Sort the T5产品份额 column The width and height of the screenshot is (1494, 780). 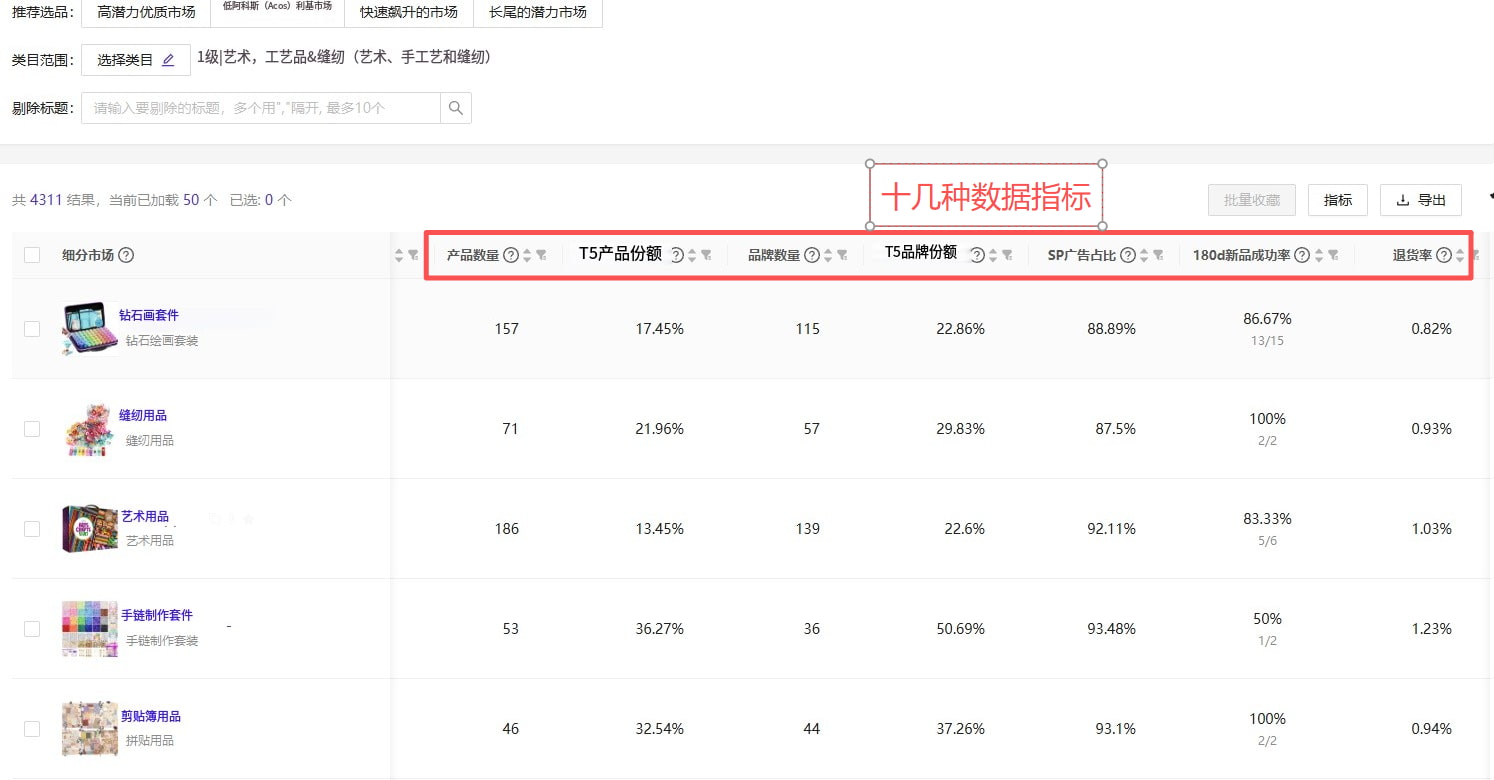click(691, 255)
